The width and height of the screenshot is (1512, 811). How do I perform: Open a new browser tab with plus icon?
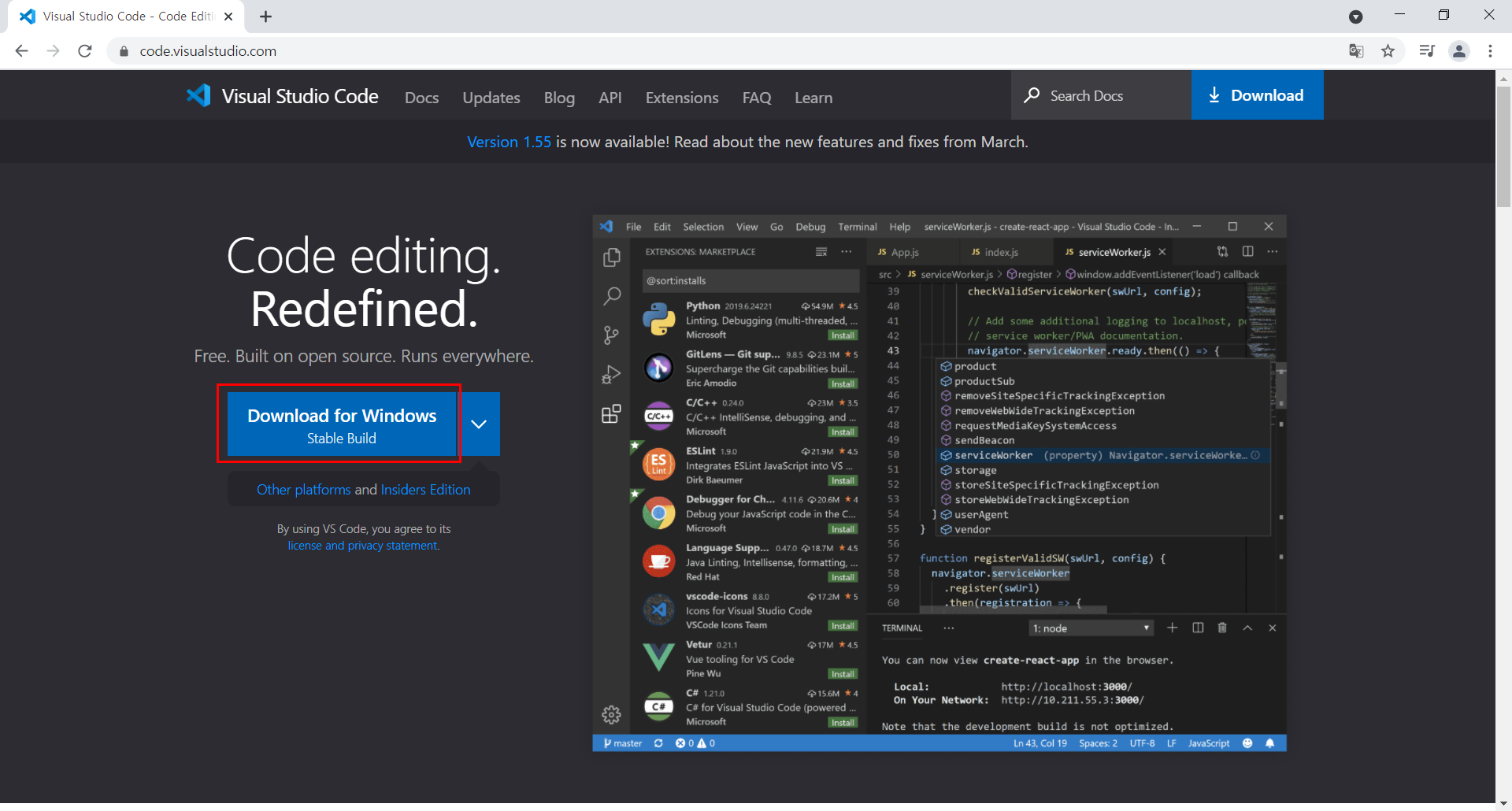point(266,17)
